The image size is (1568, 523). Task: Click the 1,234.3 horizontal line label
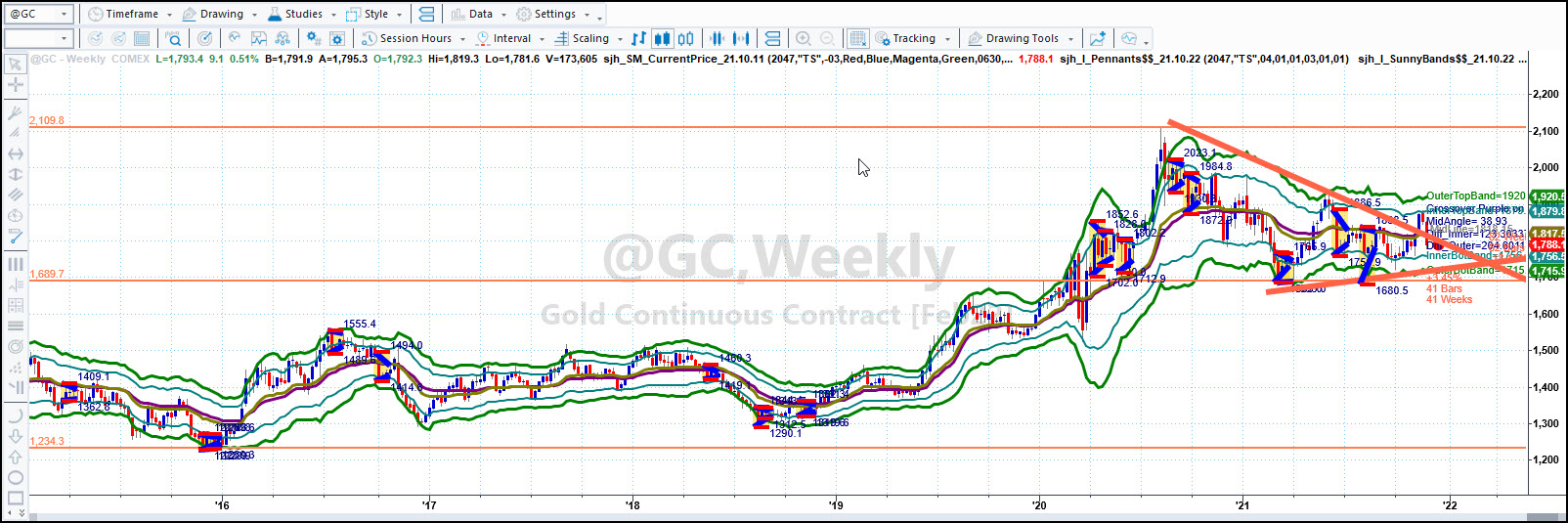click(47, 441)
